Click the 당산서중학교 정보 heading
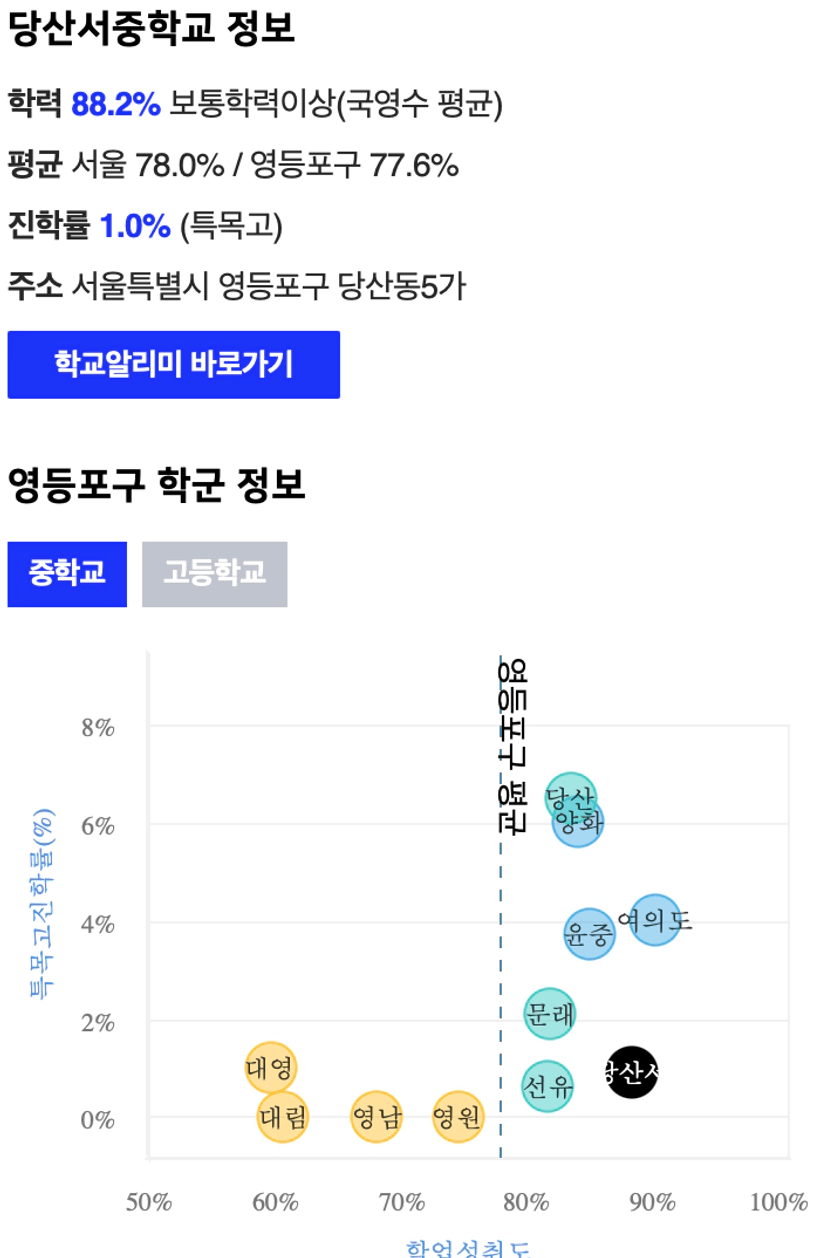 click(x=151, y=28)
